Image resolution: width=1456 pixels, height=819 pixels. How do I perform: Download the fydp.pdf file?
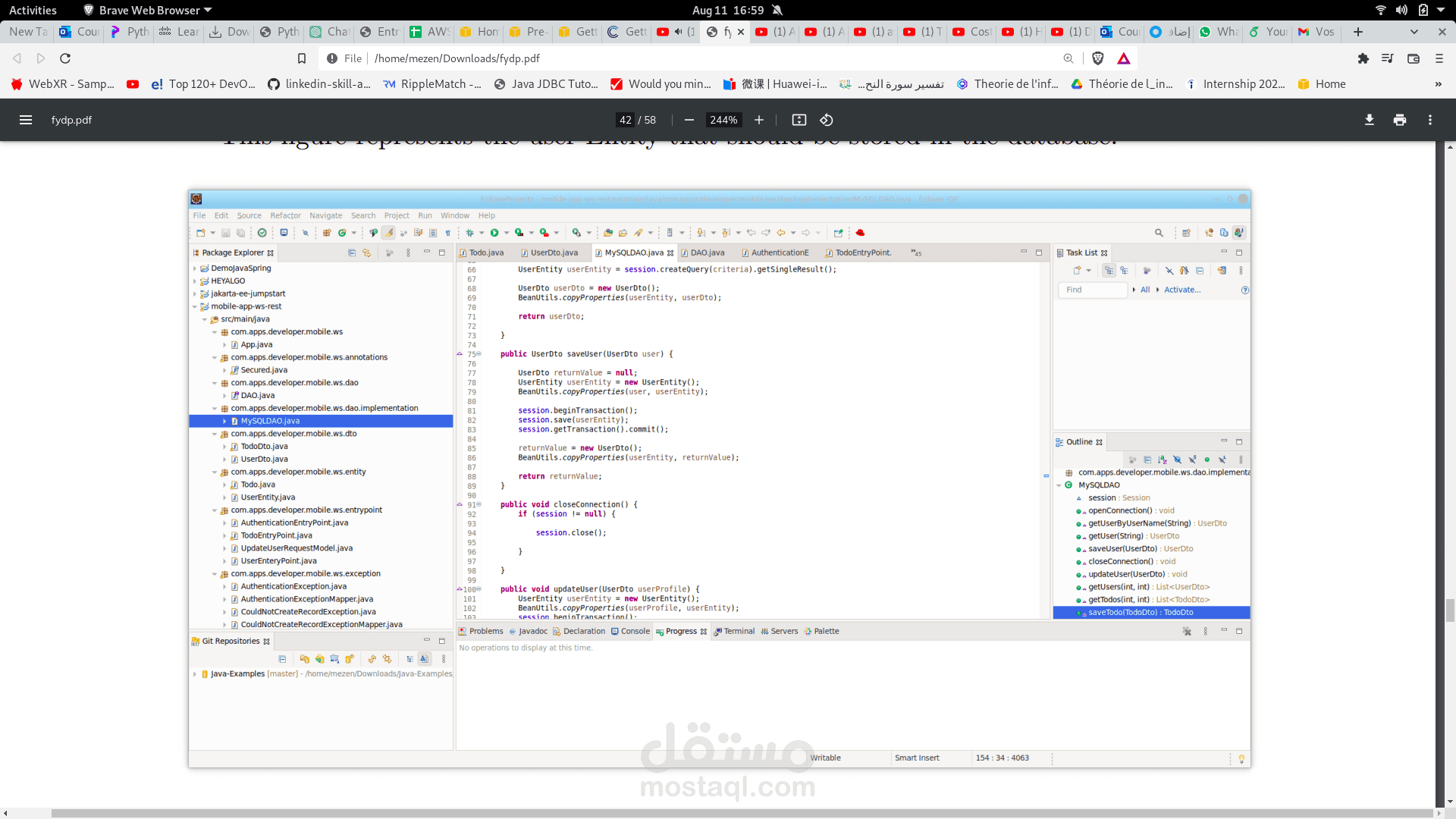click(1369, 120)
